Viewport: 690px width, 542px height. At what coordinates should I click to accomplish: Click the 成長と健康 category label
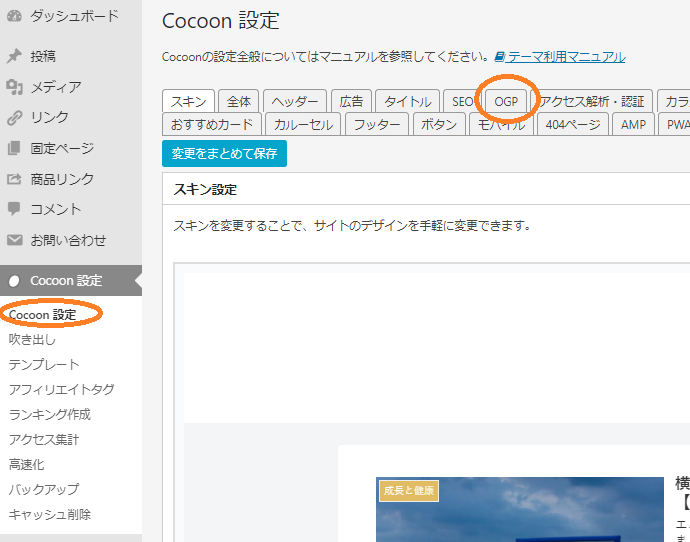coord(409,491)
